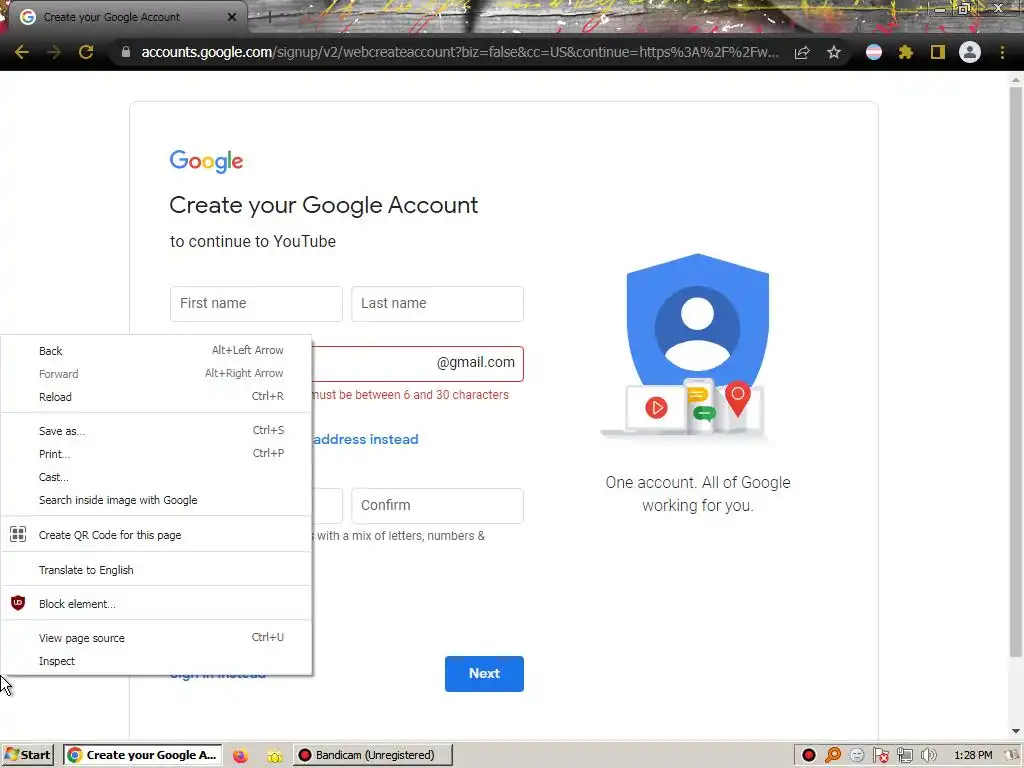This screenshot has width=1024, height=768.
Task: Click the scrollbar down arrow
Action: (1015, 731)
